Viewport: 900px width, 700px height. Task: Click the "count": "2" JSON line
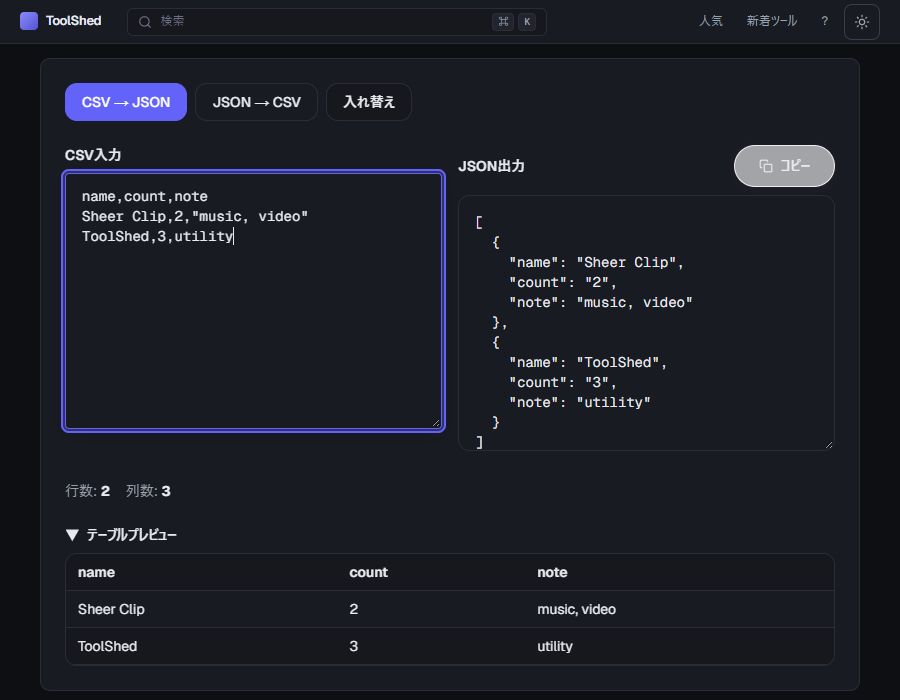point(562,283)
